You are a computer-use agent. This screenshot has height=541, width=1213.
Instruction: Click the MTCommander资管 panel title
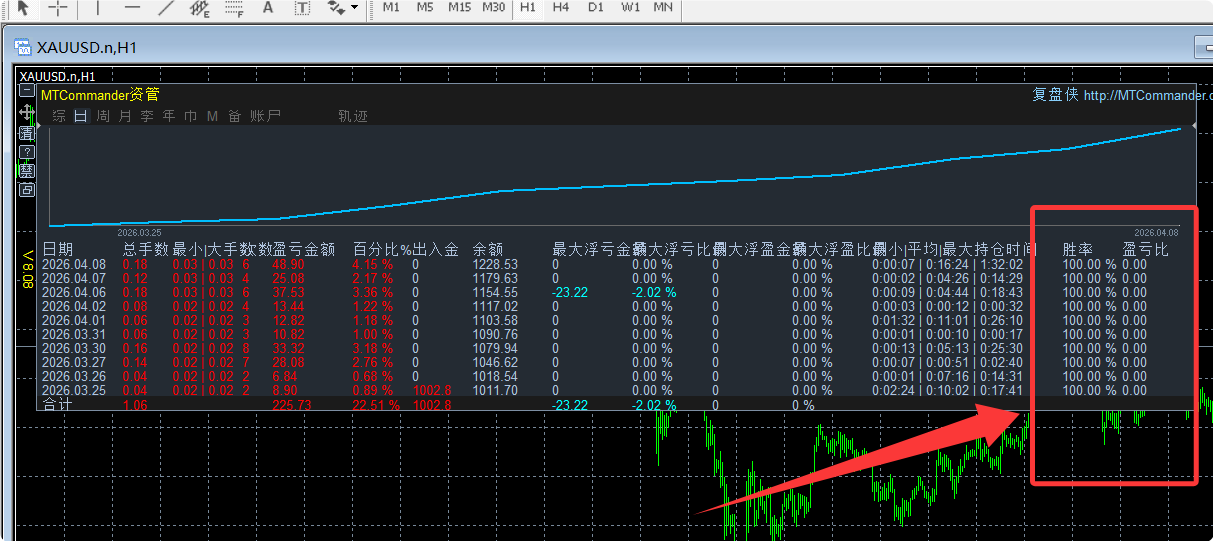[x=100, y=94]
